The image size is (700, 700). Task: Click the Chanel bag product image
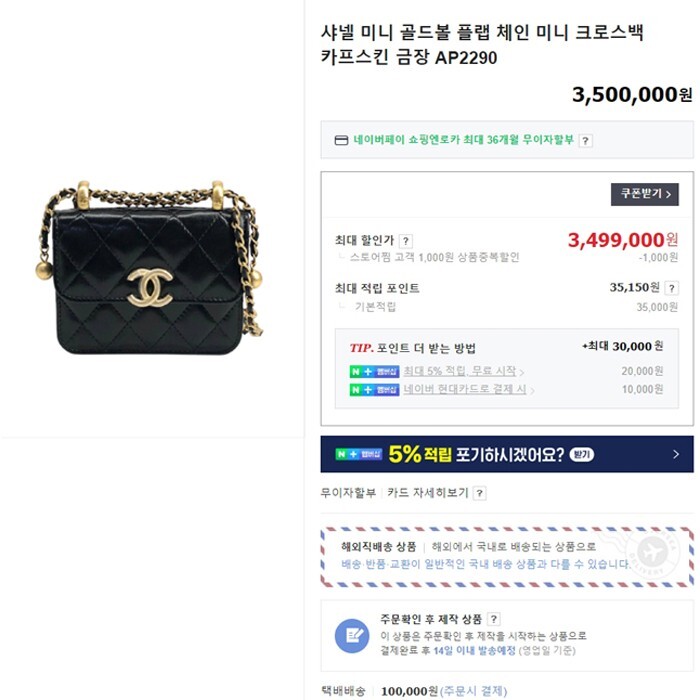(150, 267)
